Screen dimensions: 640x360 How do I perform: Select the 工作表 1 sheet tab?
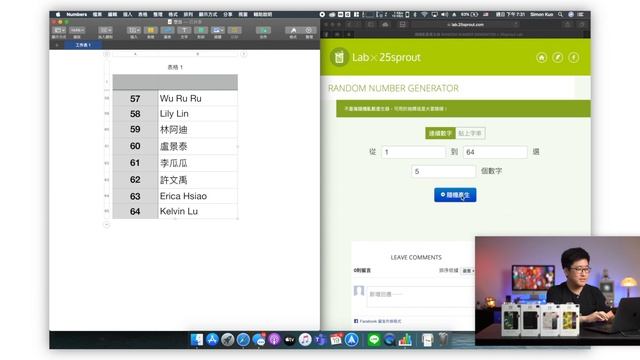[x=83, y=45]
